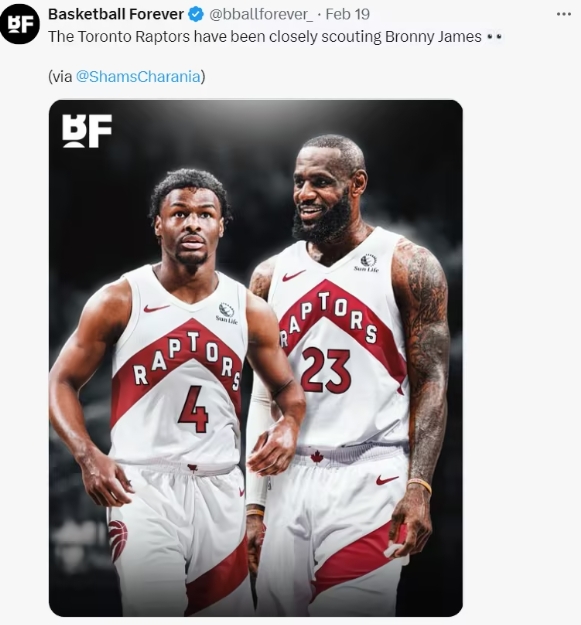581x625 pixels.
Task: Click the number 23 on the jersey
Action: coord(326,371)
